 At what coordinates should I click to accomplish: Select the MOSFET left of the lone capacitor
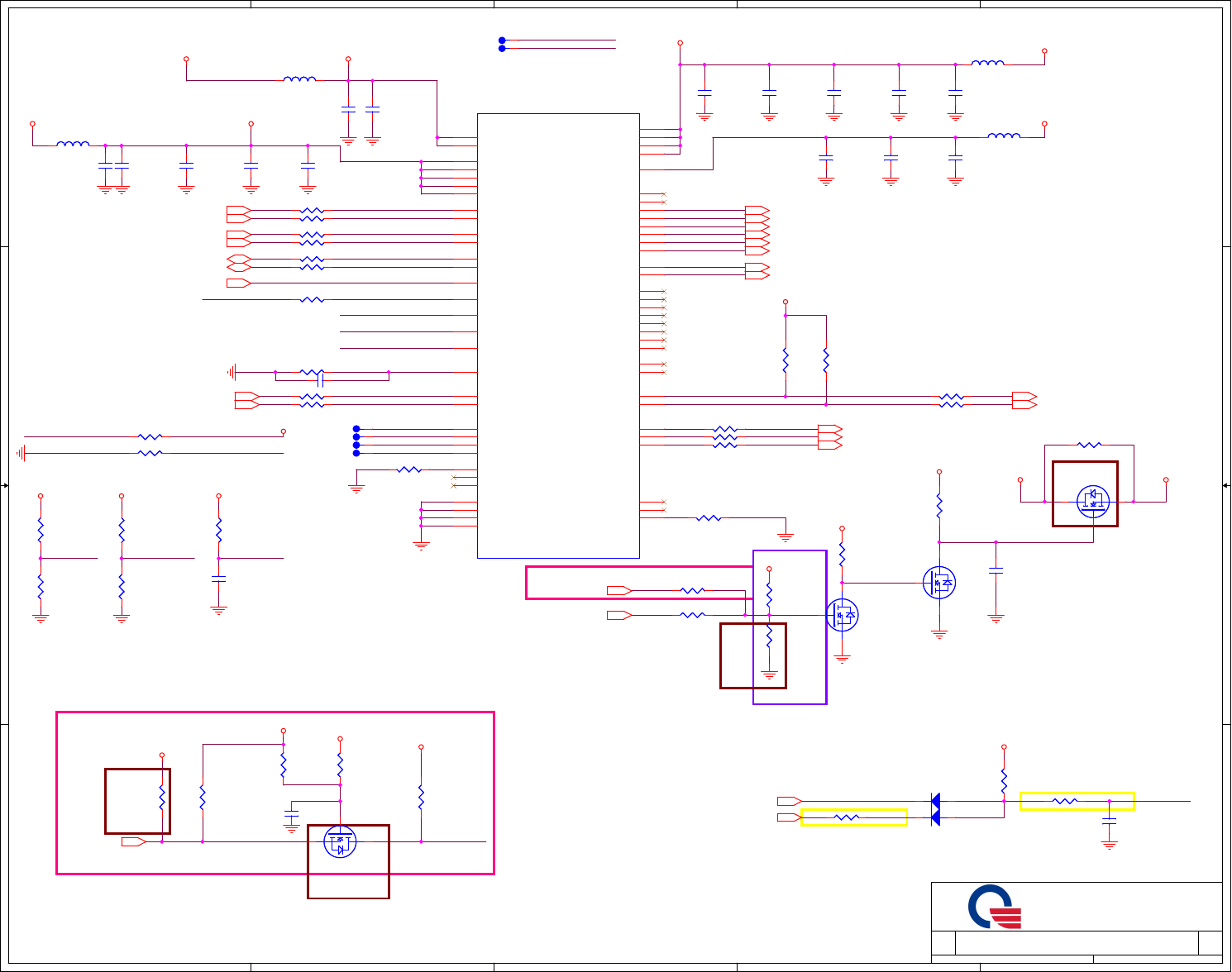point(939,583)
